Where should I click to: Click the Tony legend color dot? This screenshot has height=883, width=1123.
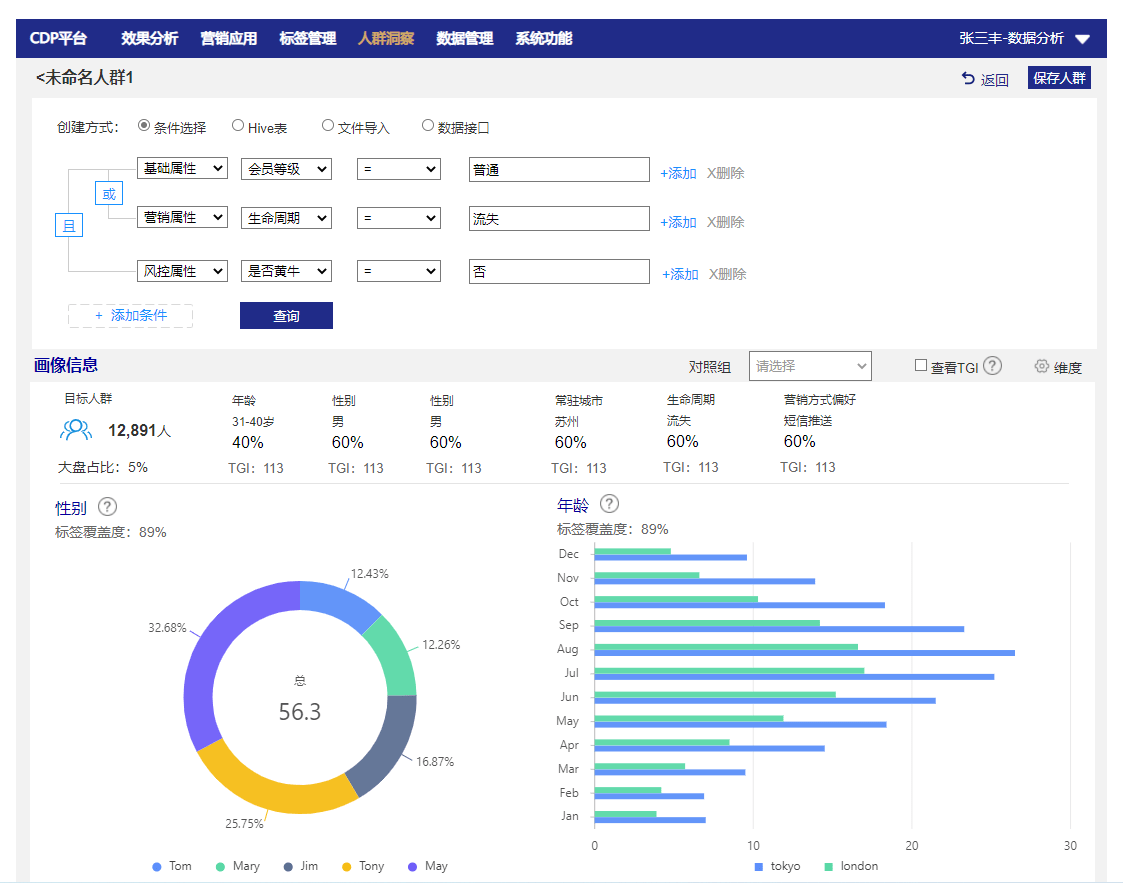(346, 866)
